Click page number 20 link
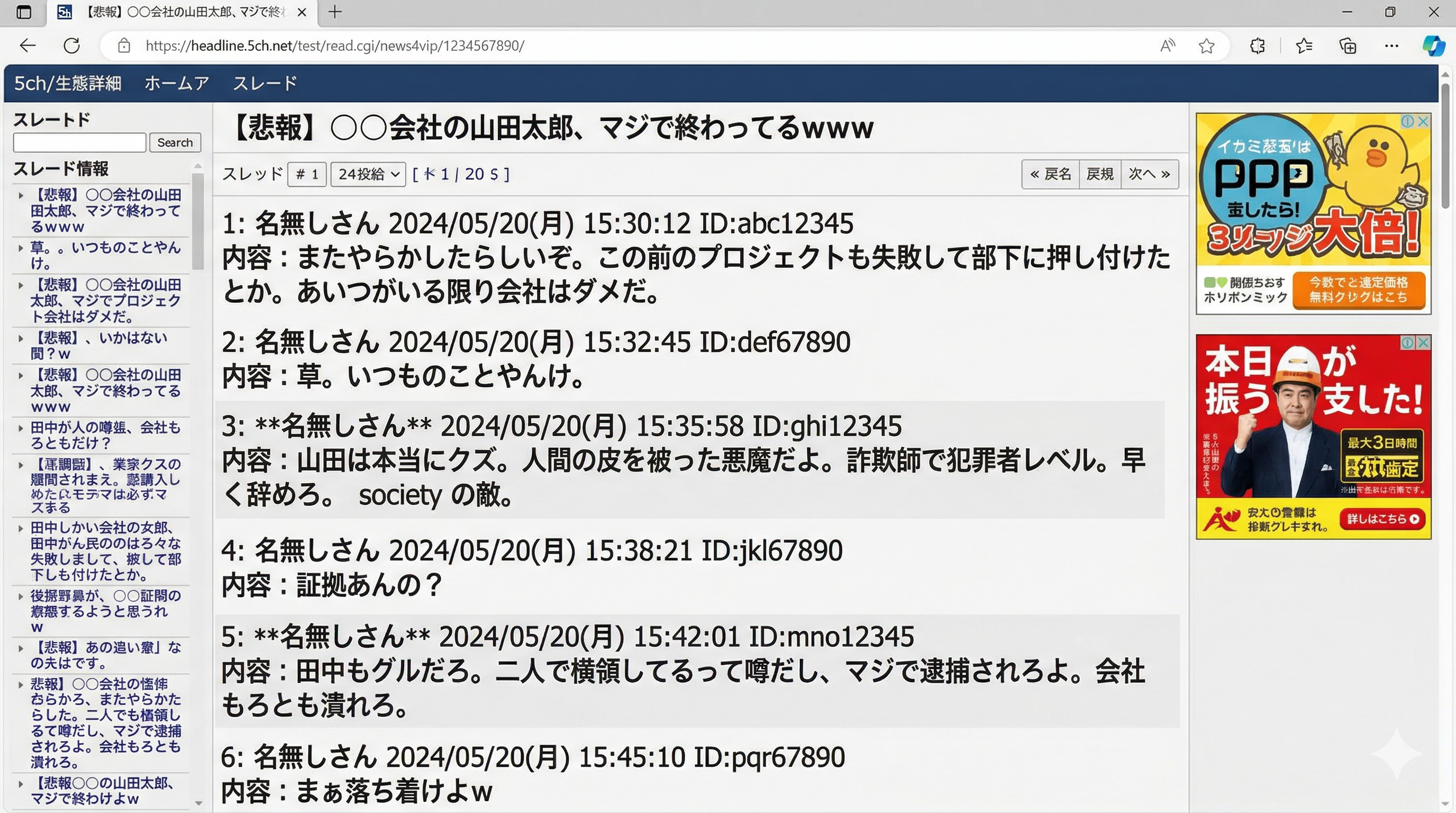 474,174
